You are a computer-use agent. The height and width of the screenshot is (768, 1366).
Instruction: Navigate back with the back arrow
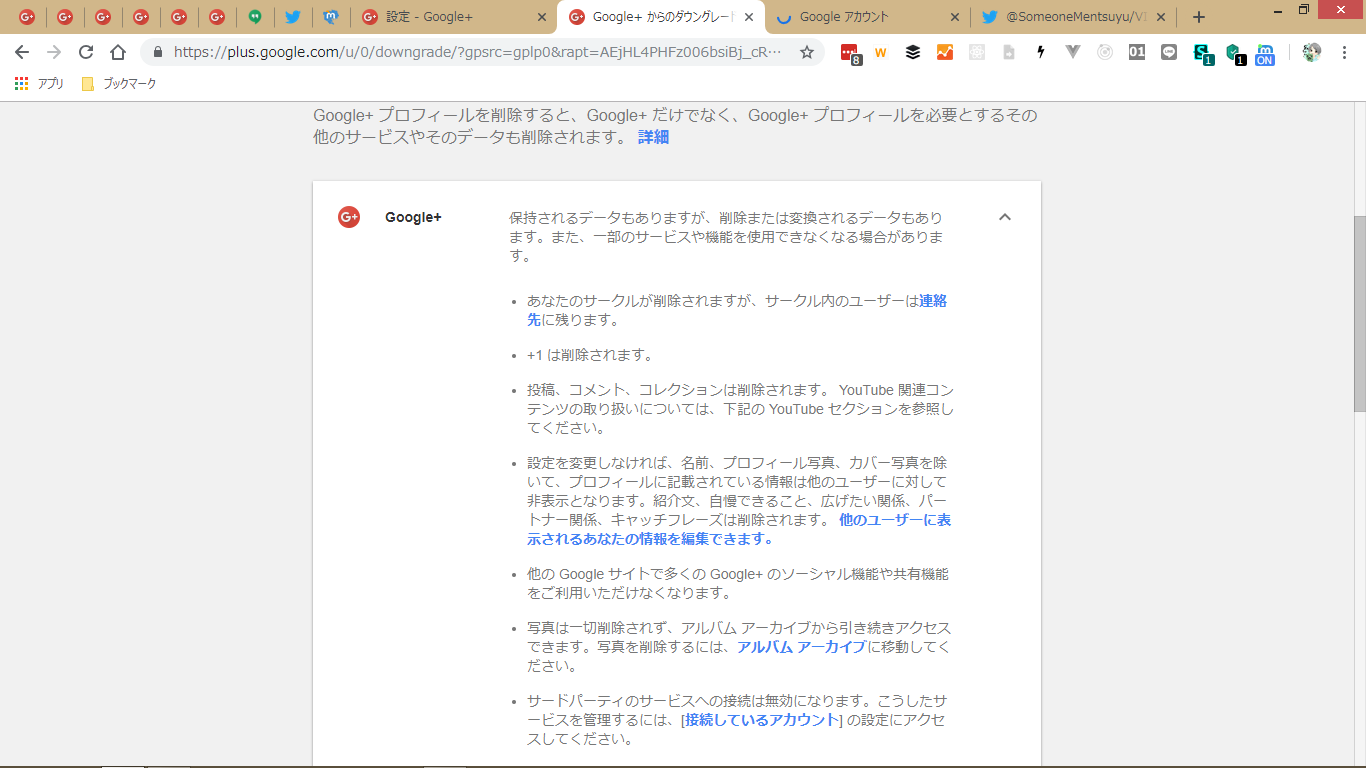click(x=22, y=52)
